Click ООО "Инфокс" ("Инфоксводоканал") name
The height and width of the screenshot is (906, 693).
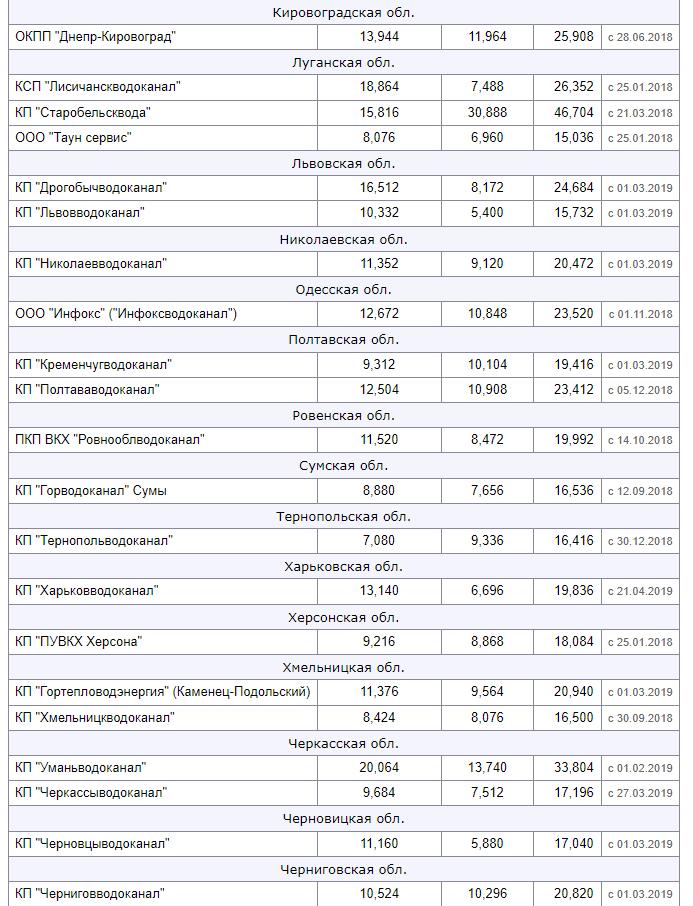[x=126, y=314]
